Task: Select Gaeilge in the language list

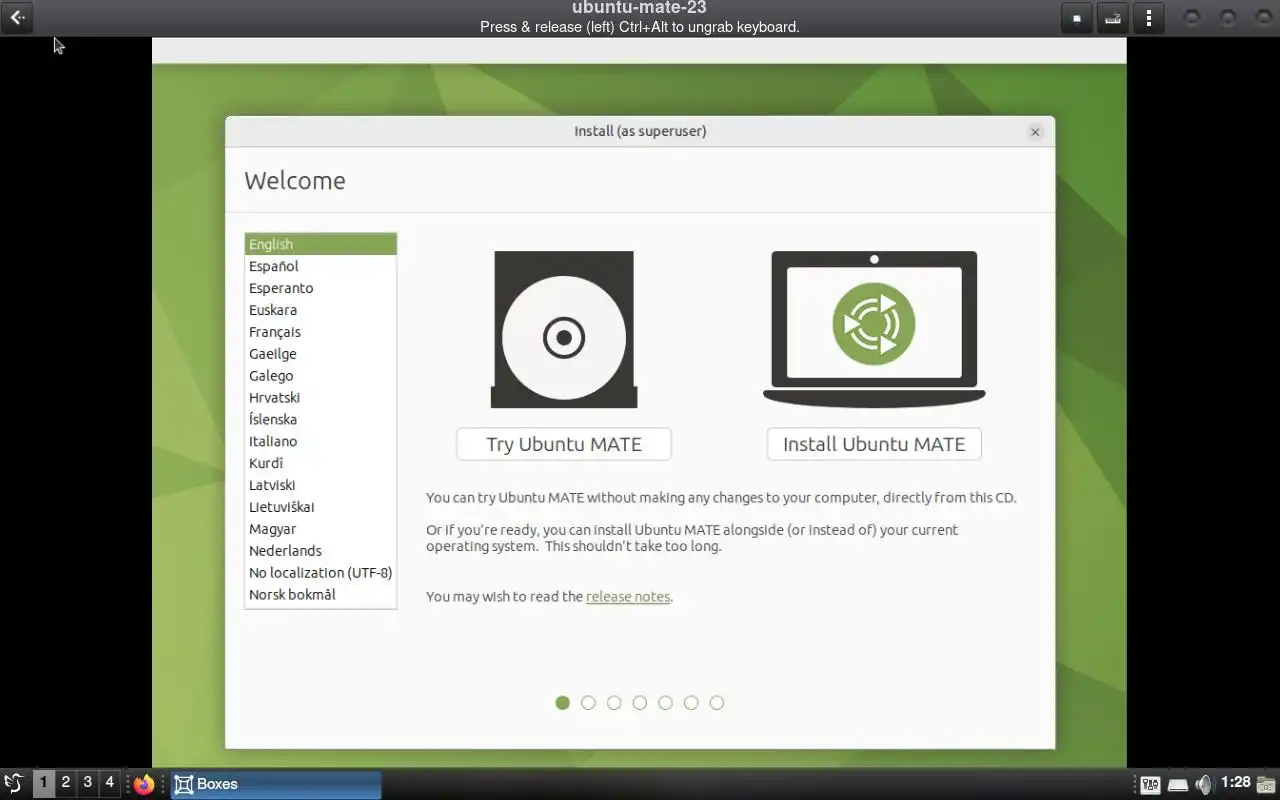Action: click(321, 354)
